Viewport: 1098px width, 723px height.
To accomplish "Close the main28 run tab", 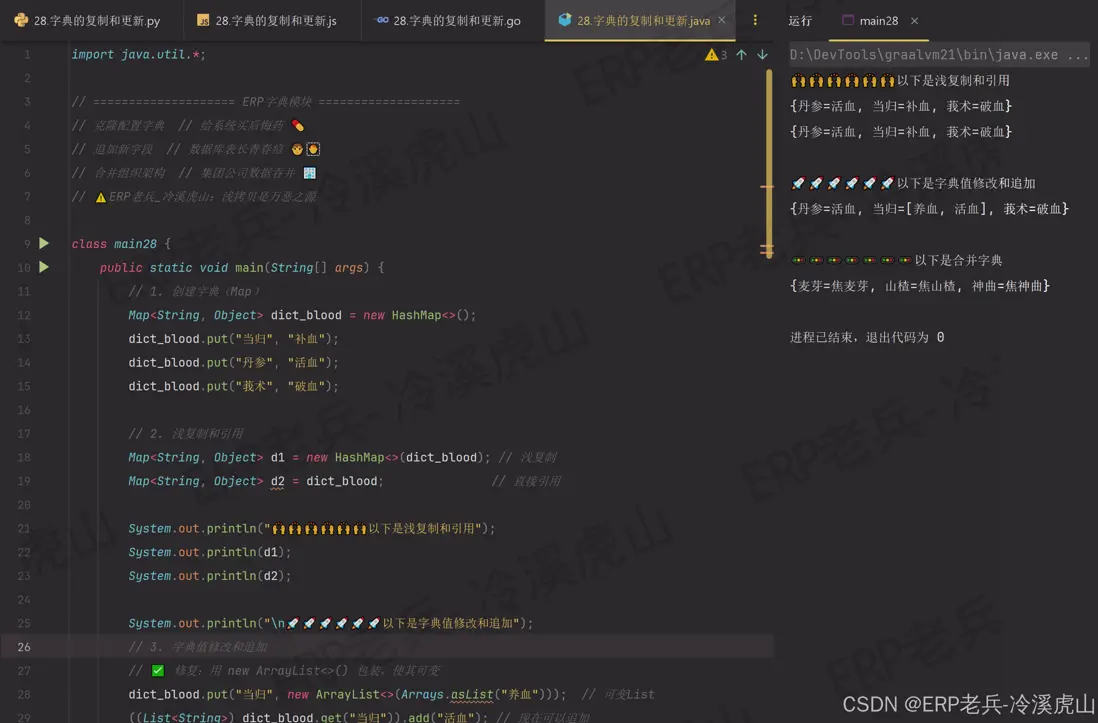I will pyautogui.click(x=915, y=21).
